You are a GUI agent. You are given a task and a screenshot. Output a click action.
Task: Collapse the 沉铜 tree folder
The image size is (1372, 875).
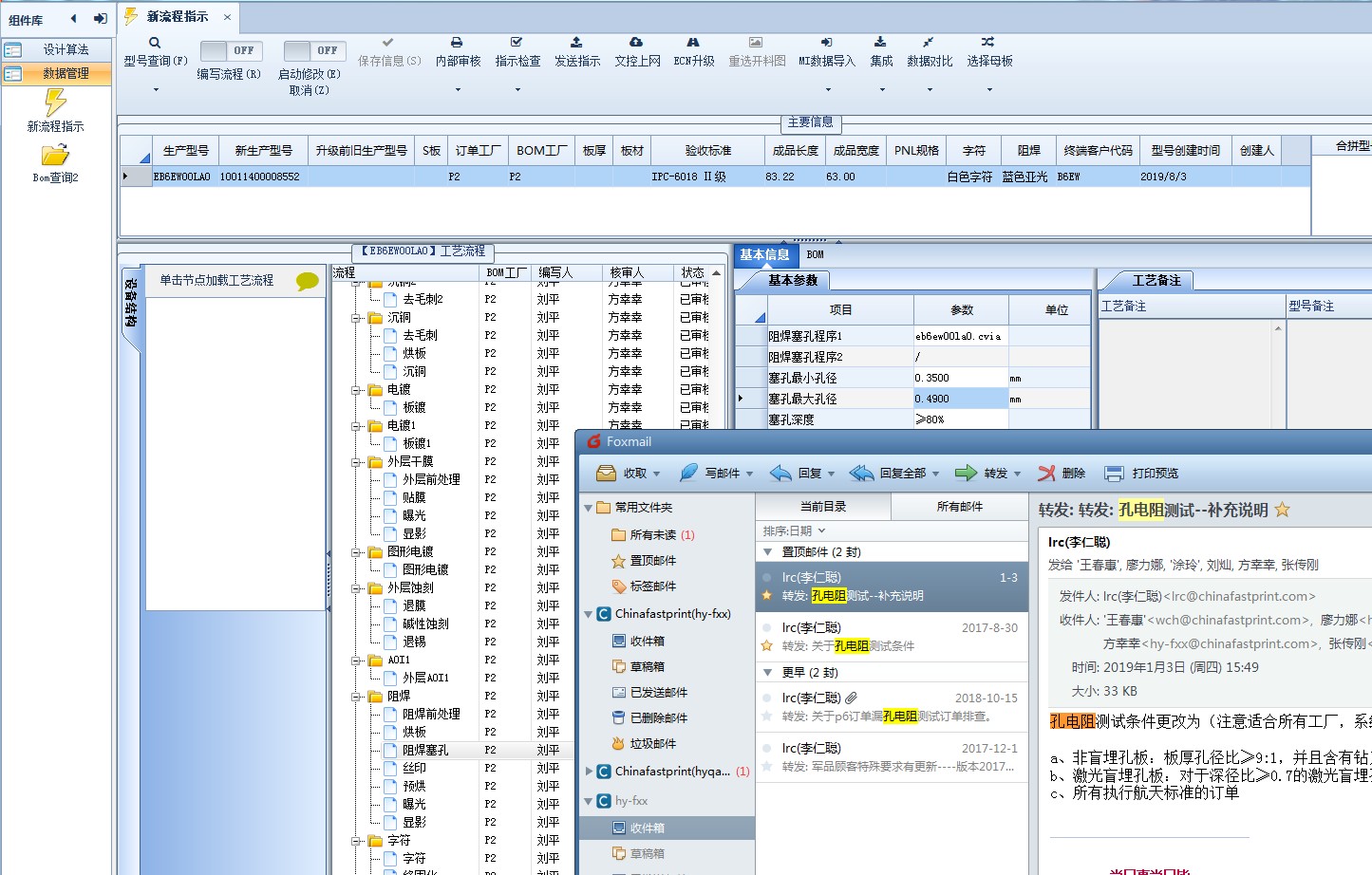[357, 318]
